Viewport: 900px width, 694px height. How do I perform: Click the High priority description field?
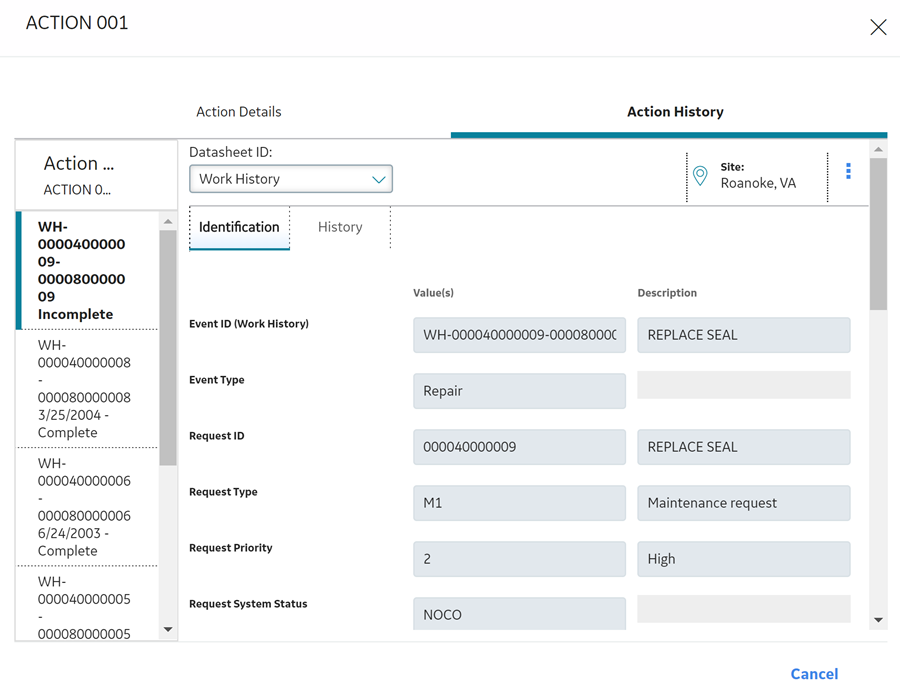(x=744, y=559)
